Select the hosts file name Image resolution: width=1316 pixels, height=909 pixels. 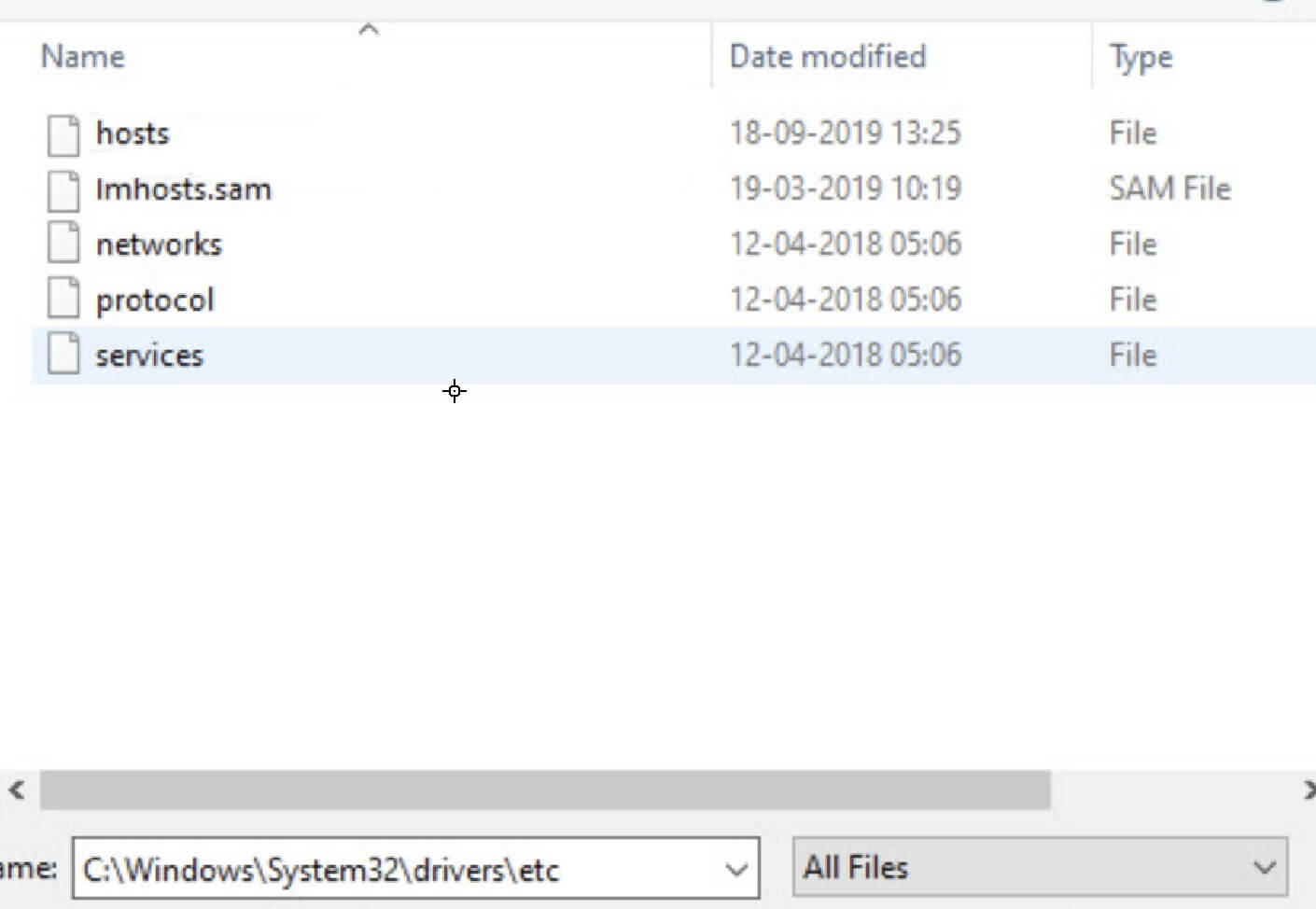click(133, 133)
